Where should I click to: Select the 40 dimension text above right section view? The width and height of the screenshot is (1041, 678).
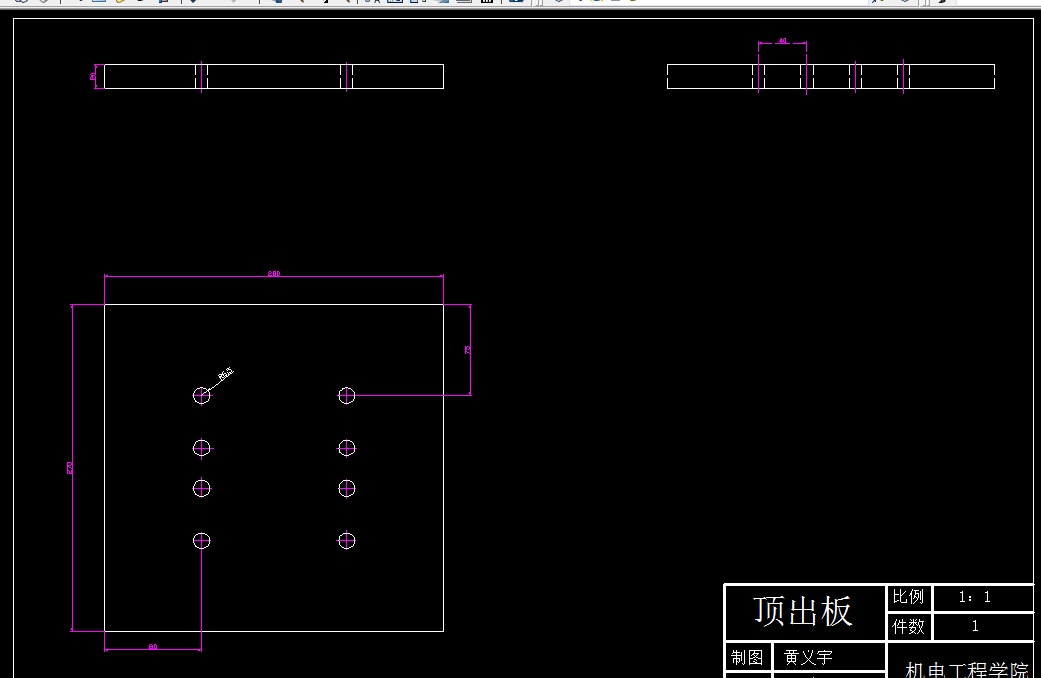click(782, 41)
